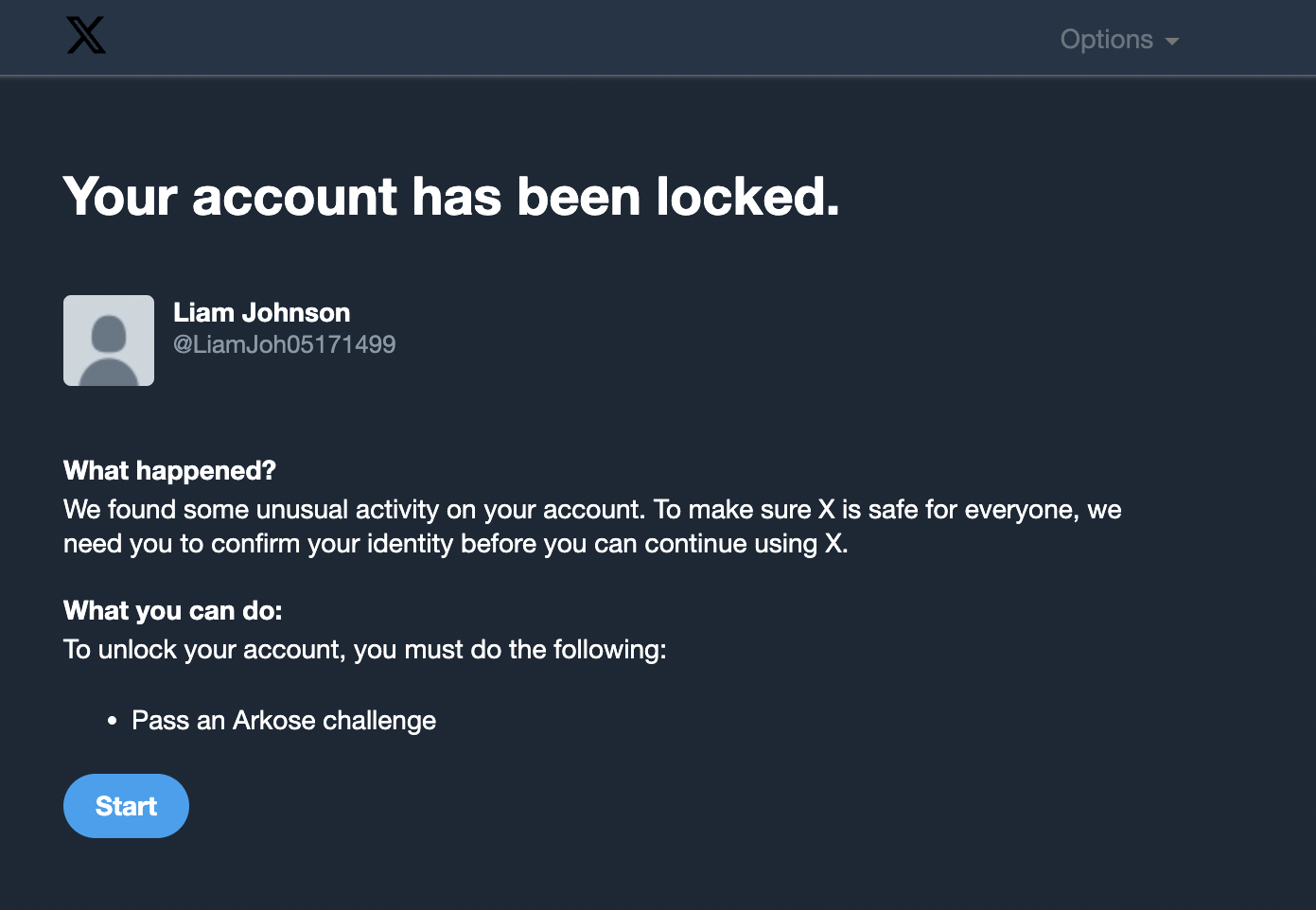Click the X logo in the header
Viewport: 1316px width, 910px height.
pos(86,36)
